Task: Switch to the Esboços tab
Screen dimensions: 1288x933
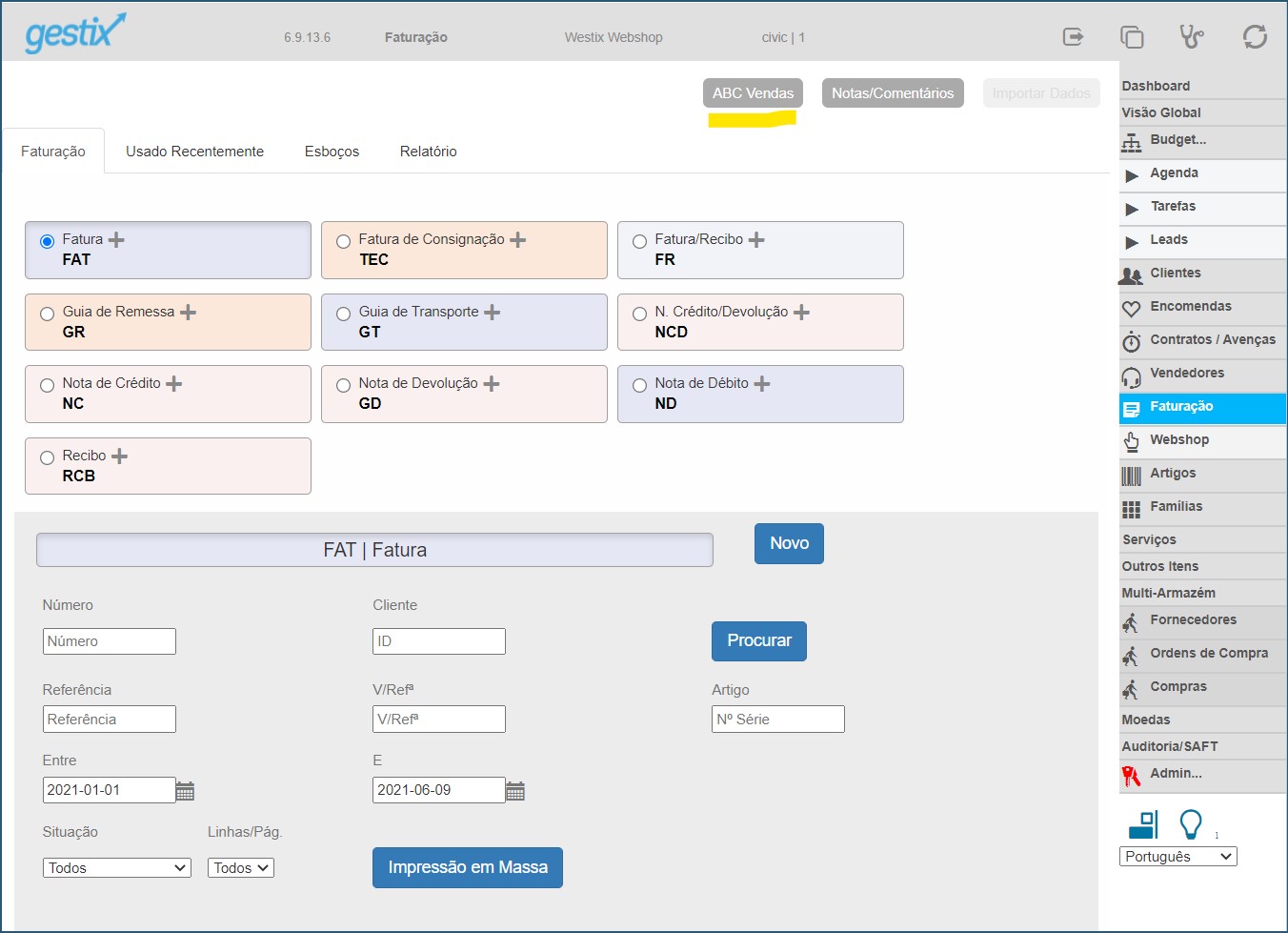Action: [x=332, y=152]
